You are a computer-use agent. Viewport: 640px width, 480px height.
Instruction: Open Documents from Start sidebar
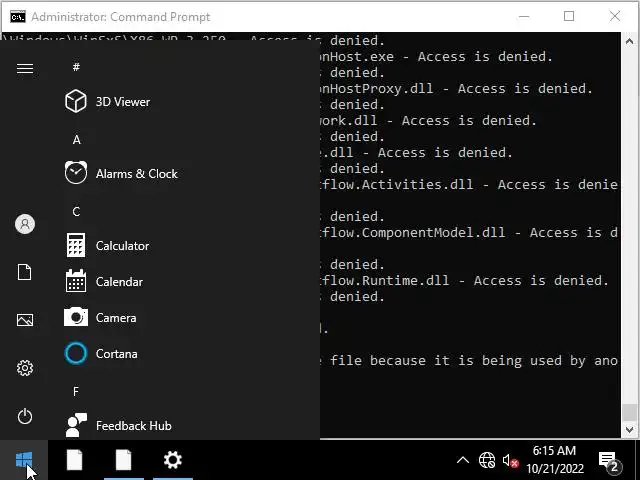(24, 272)
